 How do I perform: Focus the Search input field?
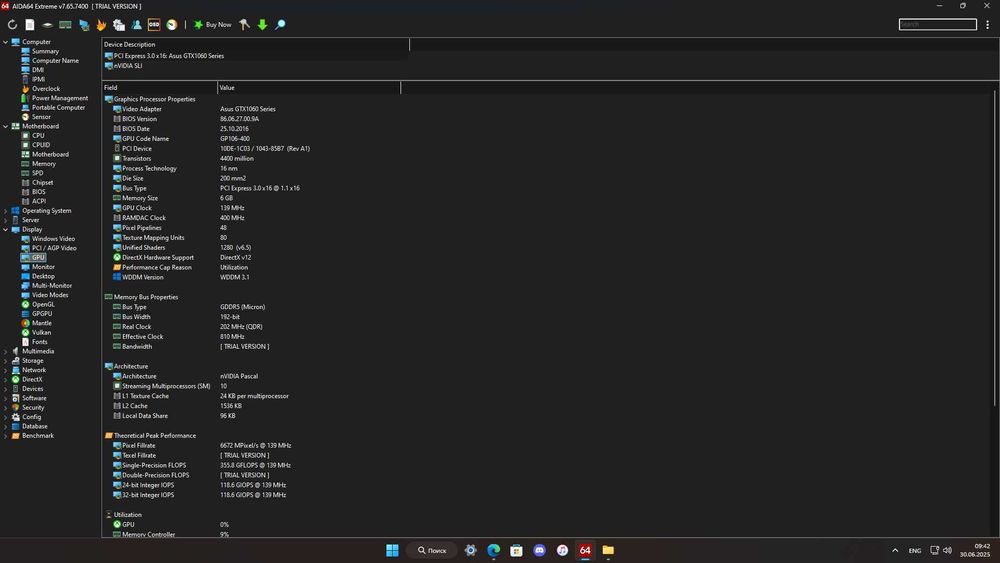click(938, 24)
